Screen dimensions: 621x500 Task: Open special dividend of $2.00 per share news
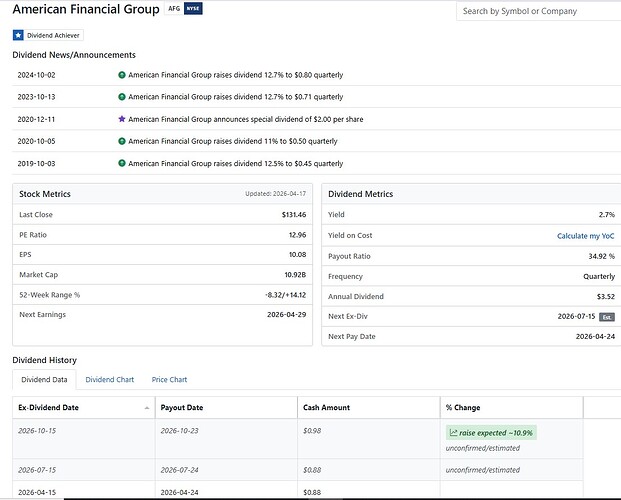tap(246, 119)
